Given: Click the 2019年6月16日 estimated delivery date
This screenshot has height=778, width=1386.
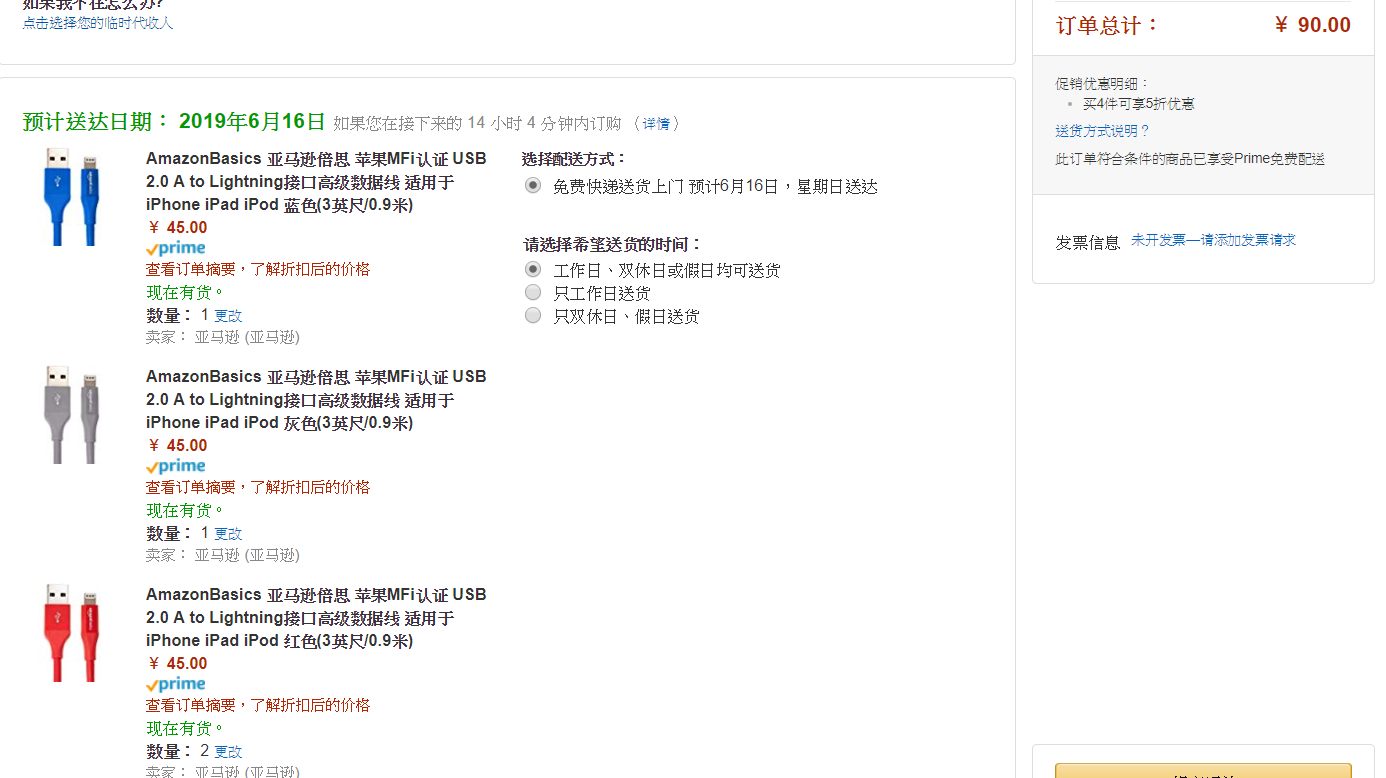Looking at the screenshot, I should (x=252, y=122).
